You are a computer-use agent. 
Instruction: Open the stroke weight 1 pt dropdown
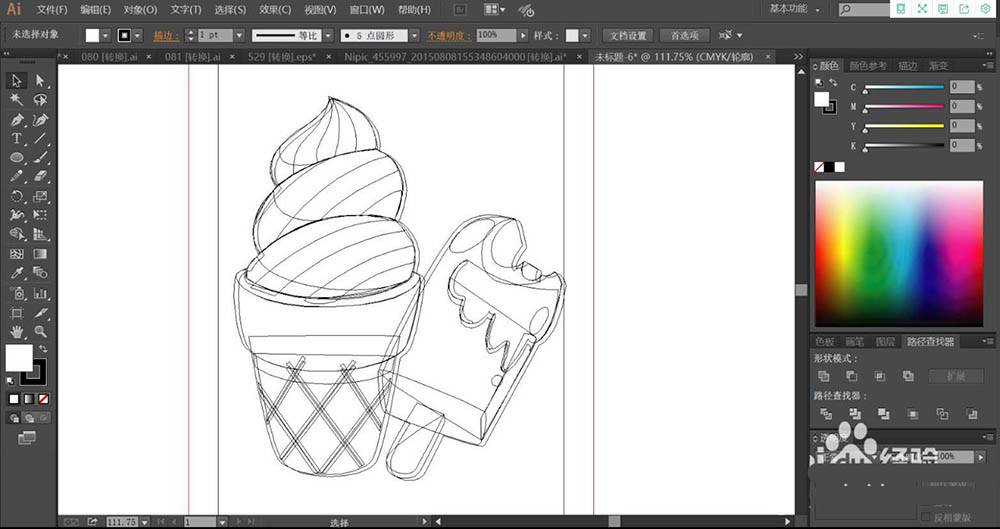[x=239, y=35]
